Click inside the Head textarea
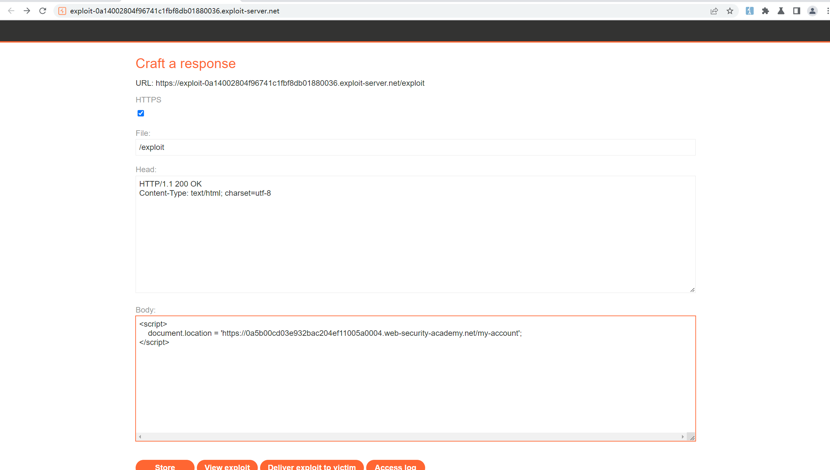830x470 pixels. 416,234
